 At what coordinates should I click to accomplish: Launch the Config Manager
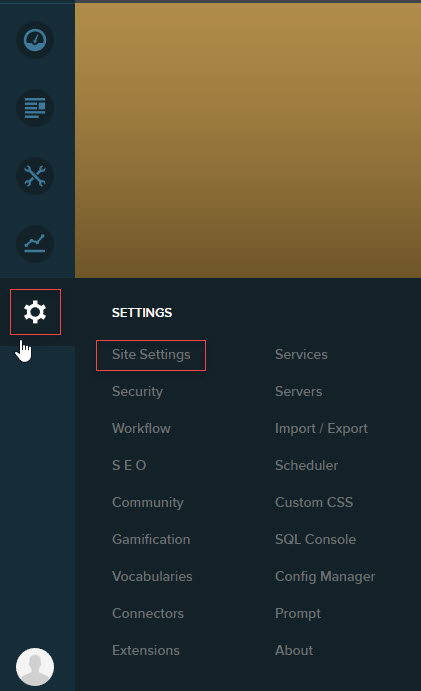coord(325,577)
